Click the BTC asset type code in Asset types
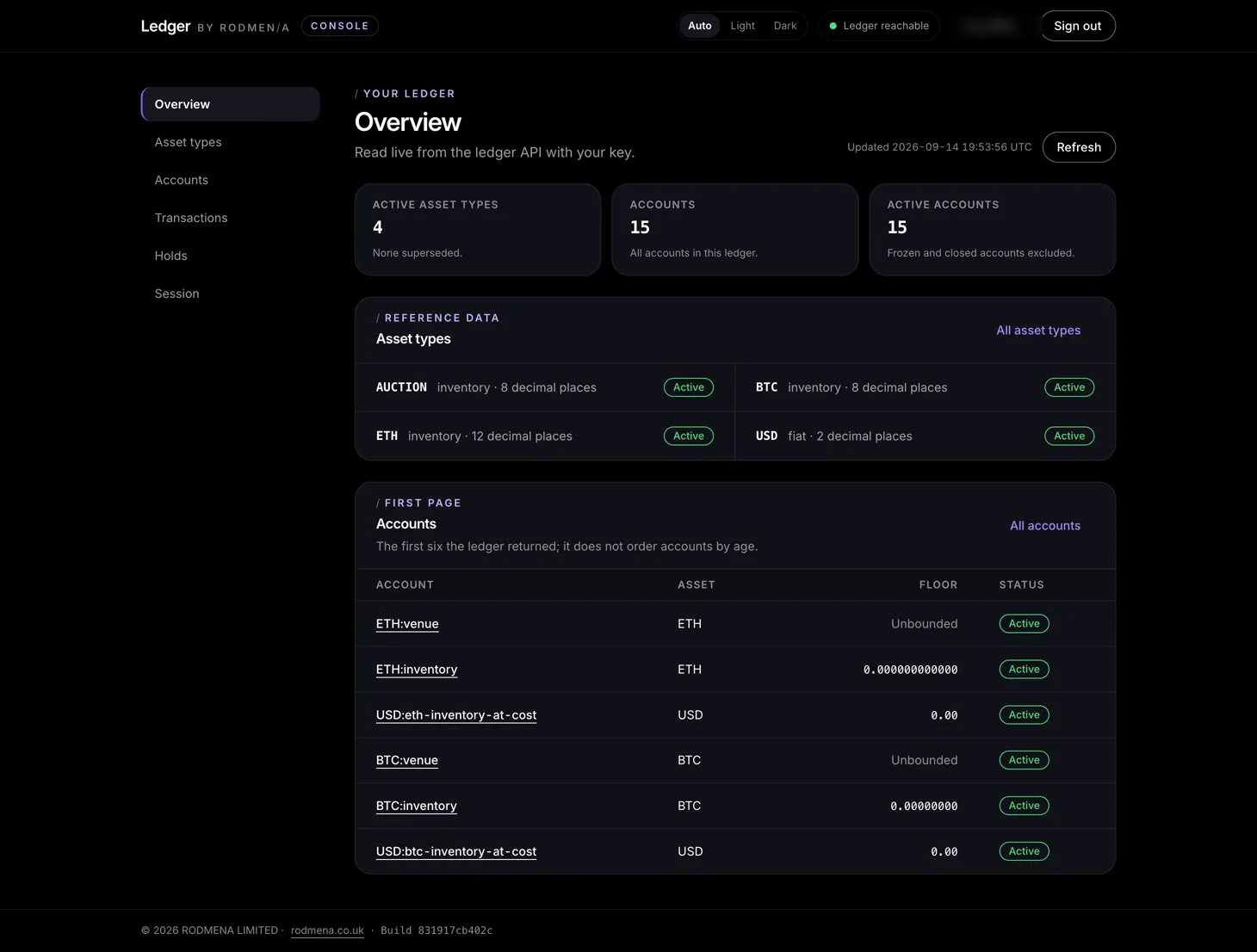Viewport: 1257px width, 952px height. tap(766, 387)
